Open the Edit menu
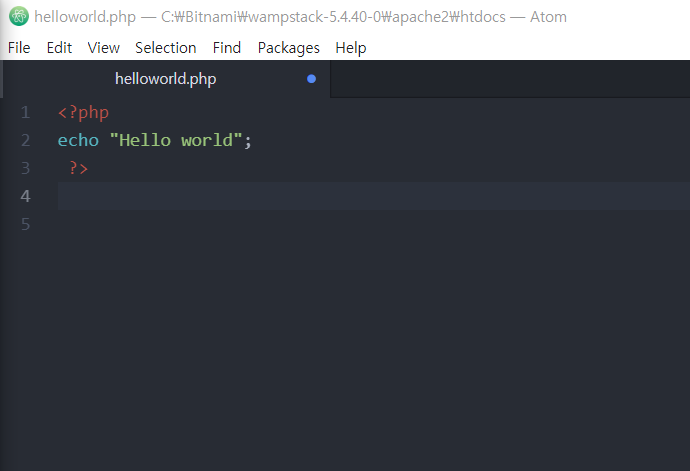Image resolution: width=690 pixels, height=471 pixels. click(x=59, y=48)
